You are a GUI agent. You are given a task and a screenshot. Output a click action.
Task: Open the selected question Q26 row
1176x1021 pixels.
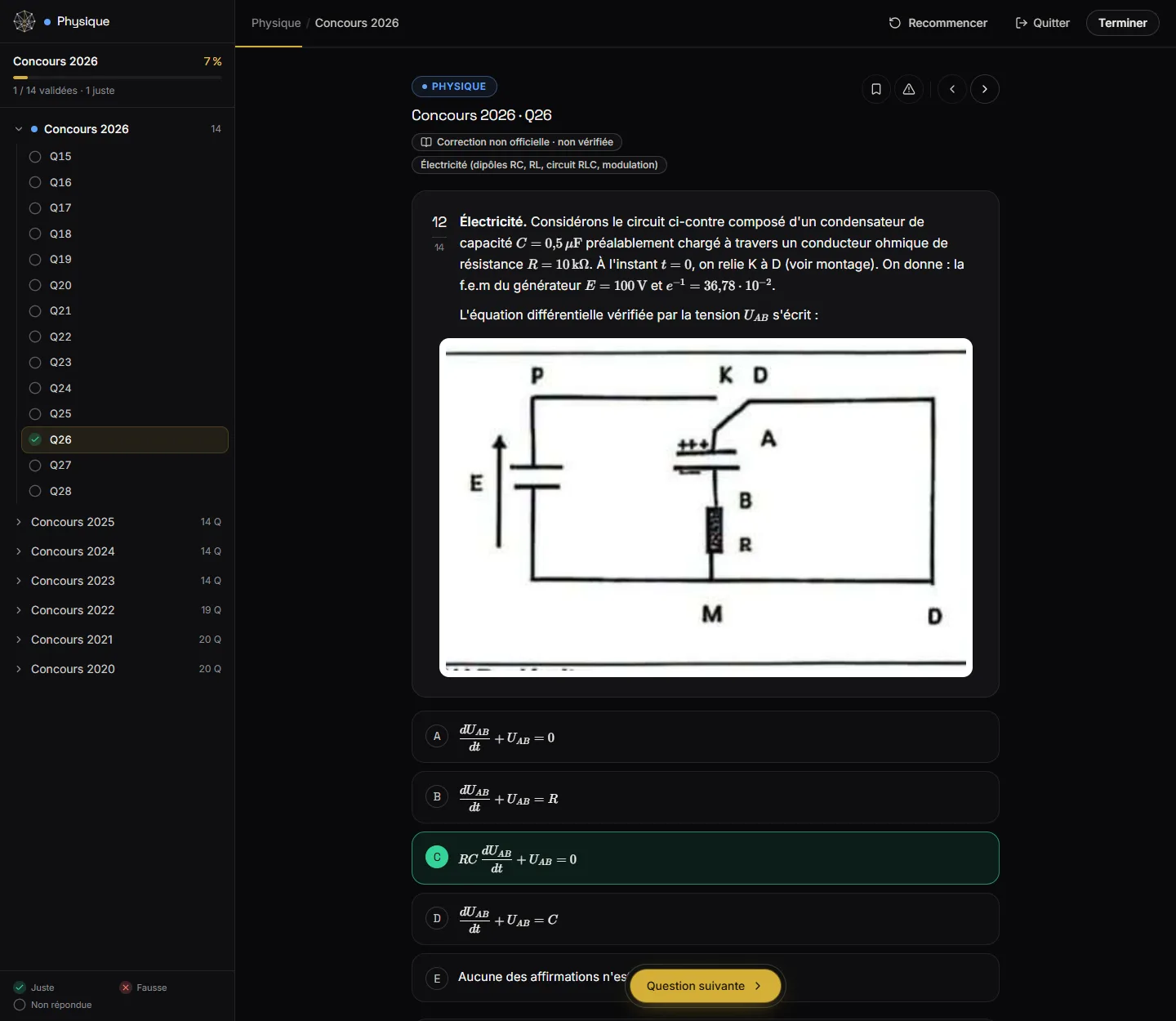click(125, 439)
